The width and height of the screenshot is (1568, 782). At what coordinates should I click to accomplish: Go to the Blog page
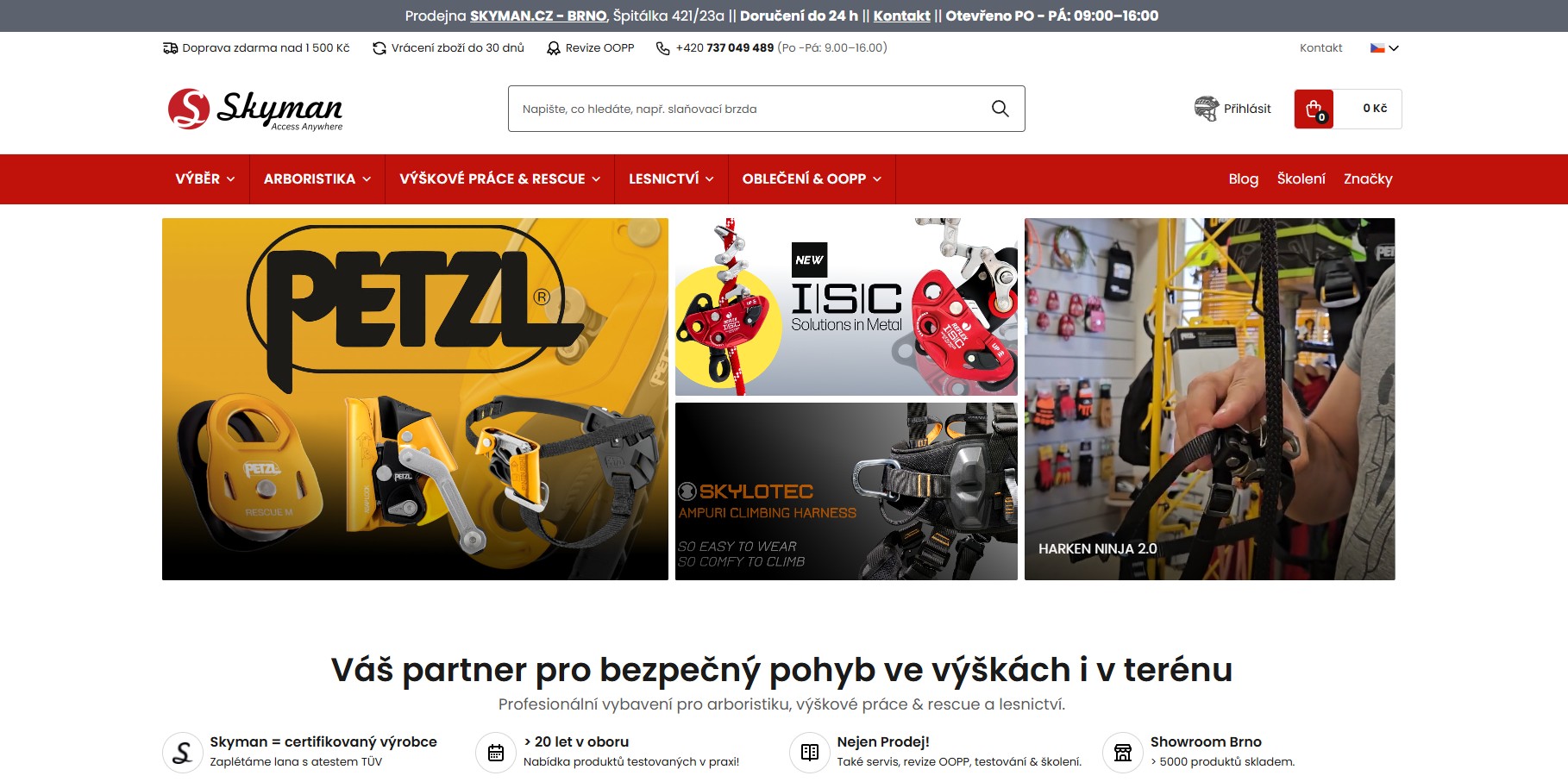[x=1243, y=179]
